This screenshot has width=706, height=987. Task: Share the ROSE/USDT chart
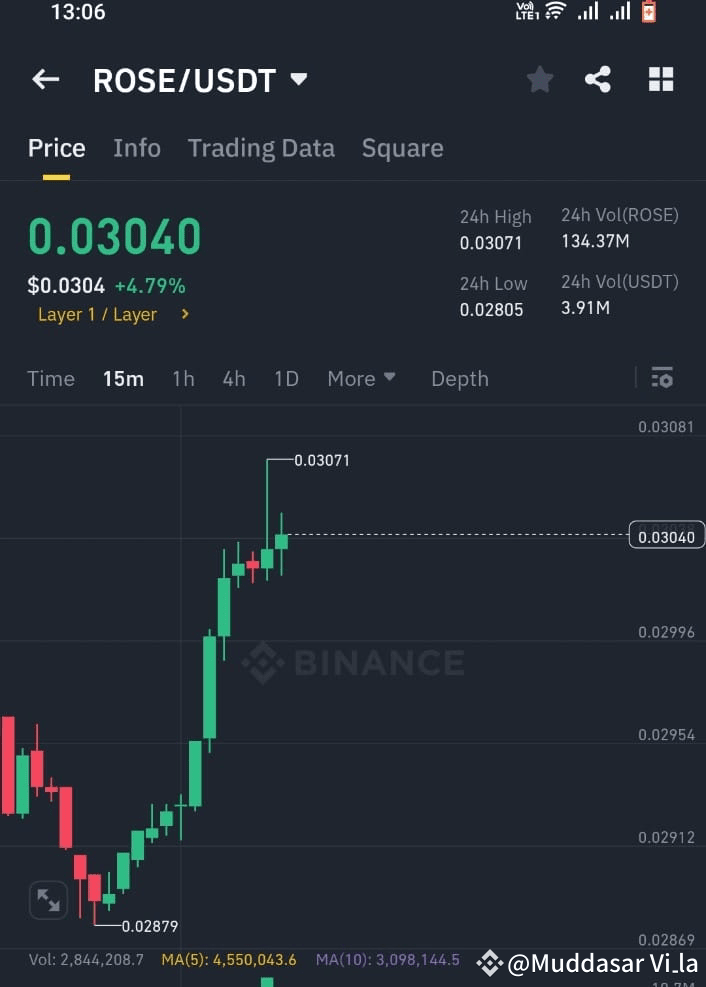[598, 79]
